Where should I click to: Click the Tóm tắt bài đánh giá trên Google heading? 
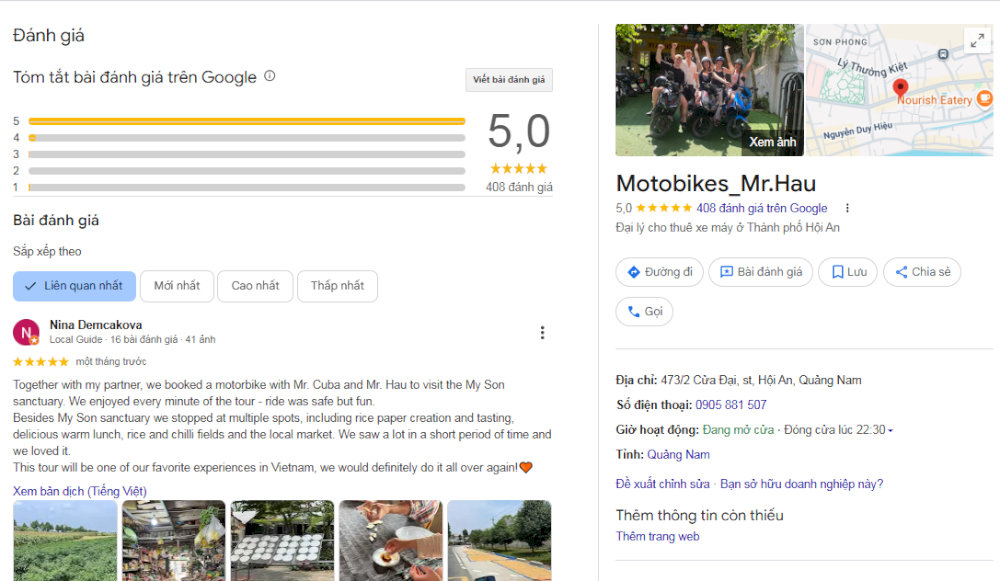(x=135, y=77)
